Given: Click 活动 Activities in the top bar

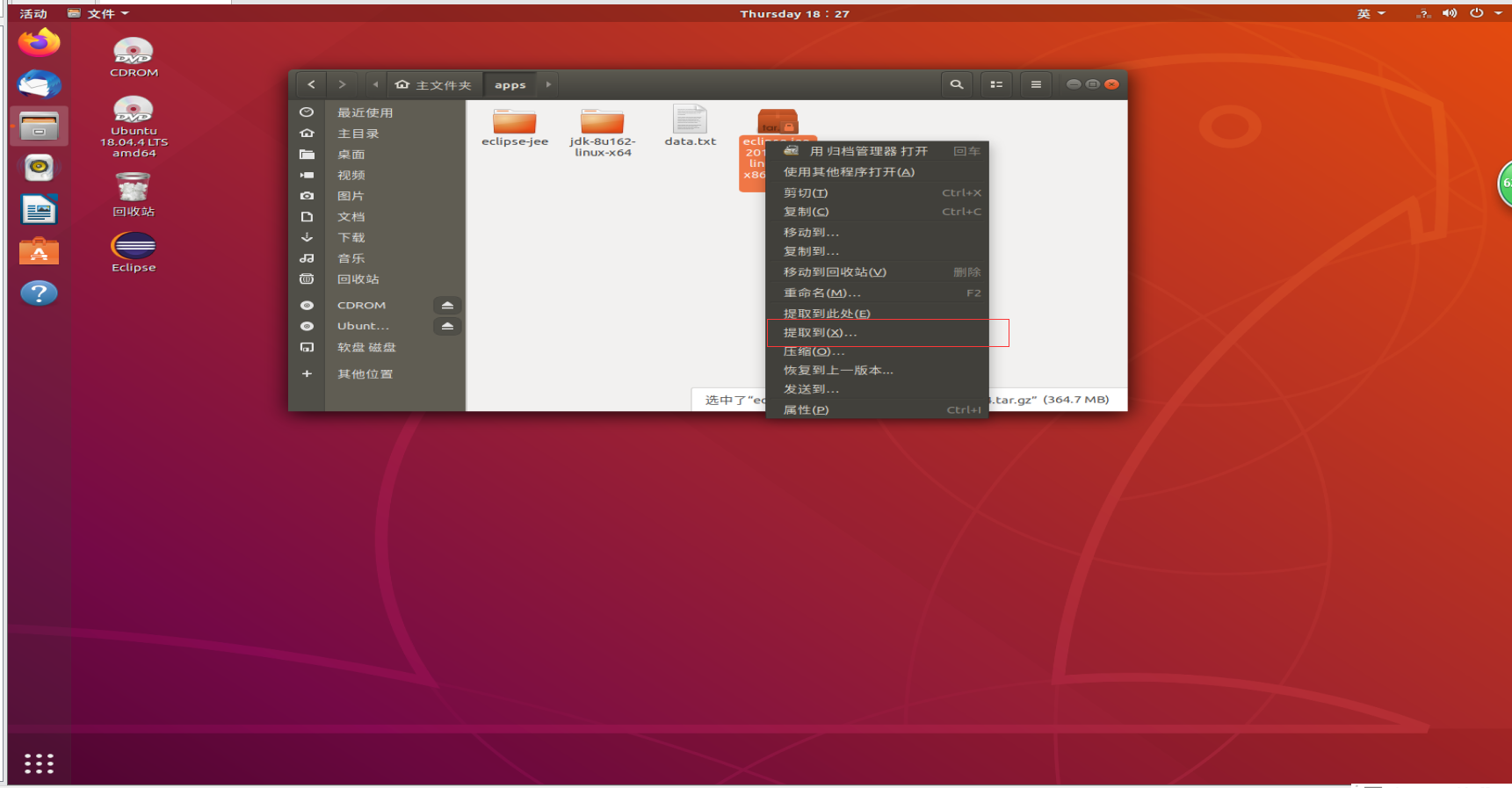Looking at the screenshot, I should (33, 14).
